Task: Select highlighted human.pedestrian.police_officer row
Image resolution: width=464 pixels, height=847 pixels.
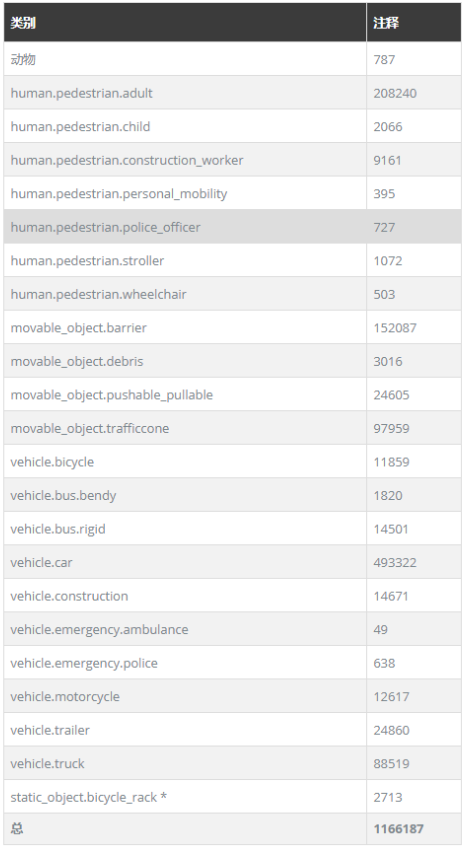Action: (232, 227)
